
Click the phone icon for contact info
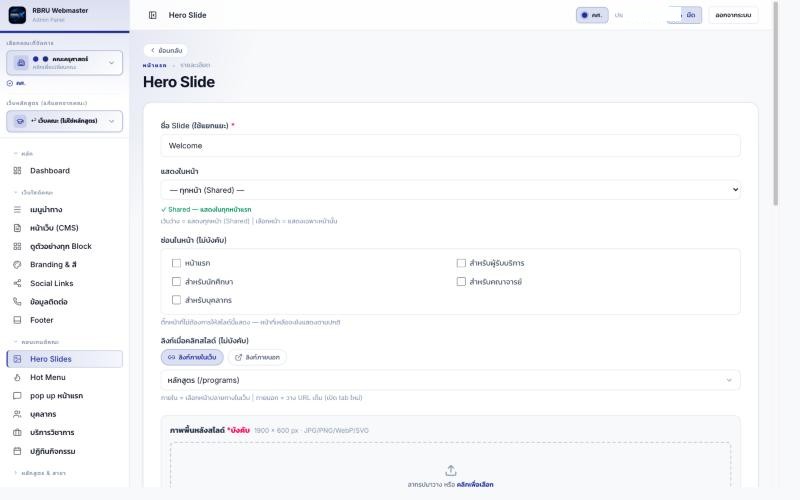pos(17,302)
